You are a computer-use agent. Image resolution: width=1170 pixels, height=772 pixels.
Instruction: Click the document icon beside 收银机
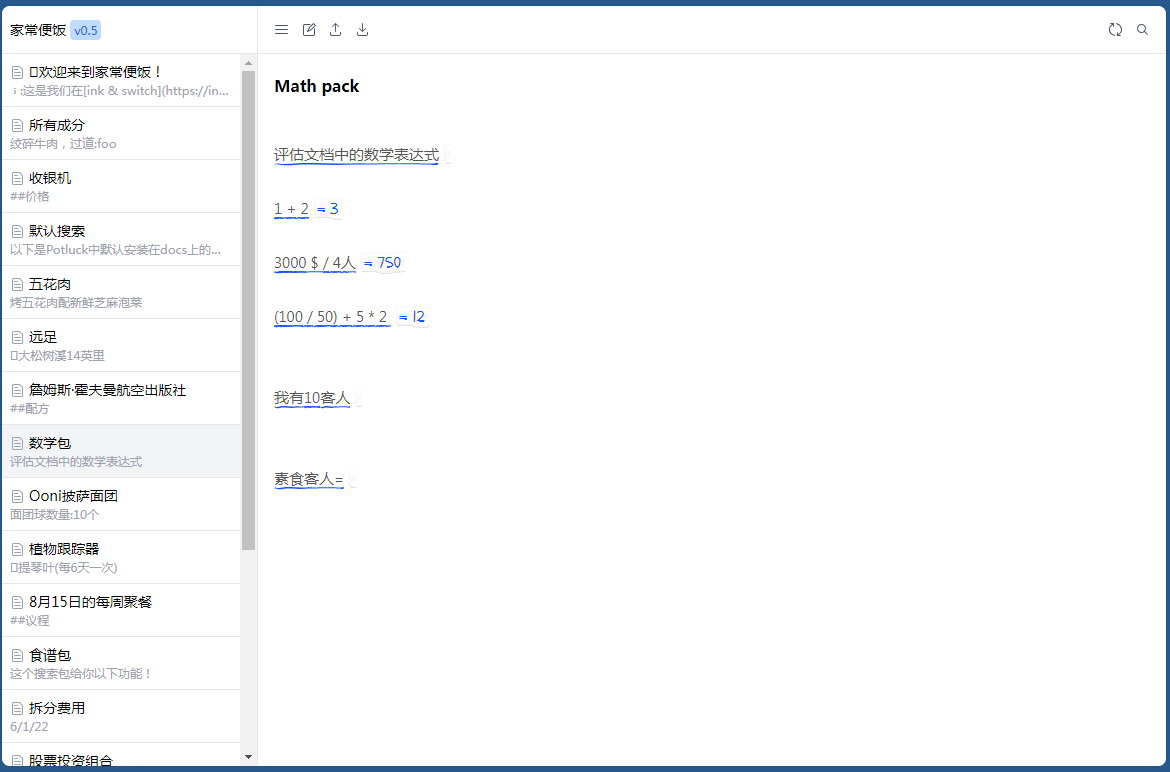17,178
